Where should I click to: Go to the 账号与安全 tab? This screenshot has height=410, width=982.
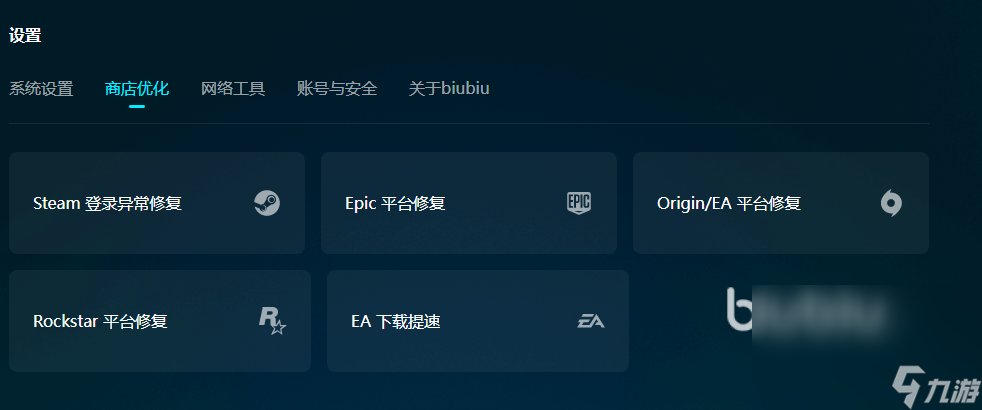point(337,89)
